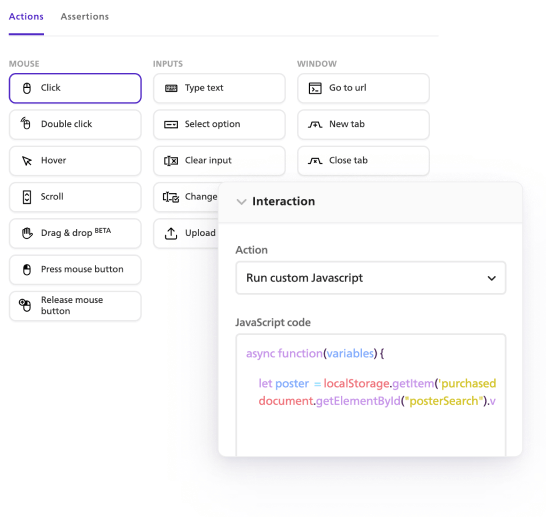Select the Drag & drop hand icon
The image size is (546, 517).
click(x=27, y=233)
